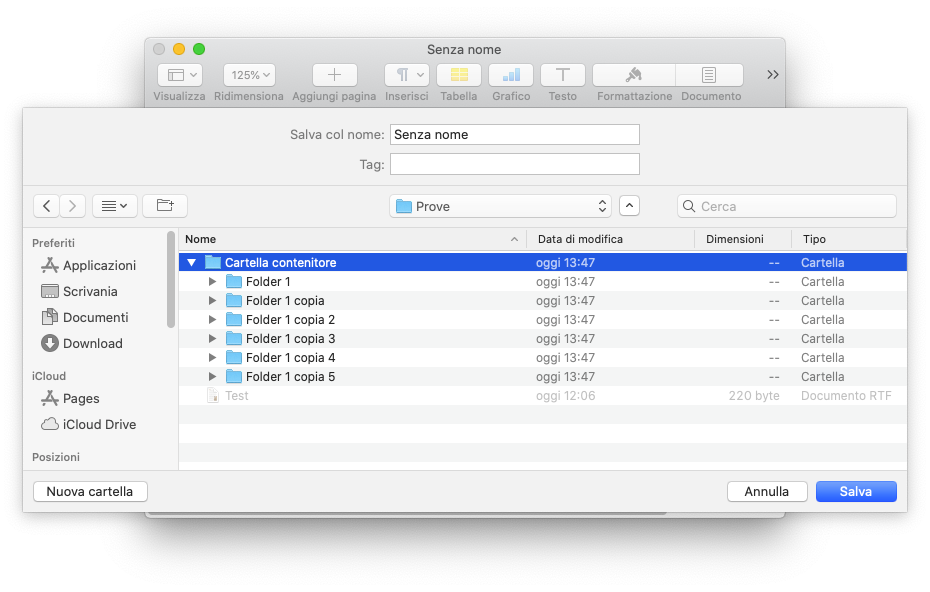Open the Documento settings icon
This screenshot has width=930, height=592.
pyautogui.click(x=709, y=75)
